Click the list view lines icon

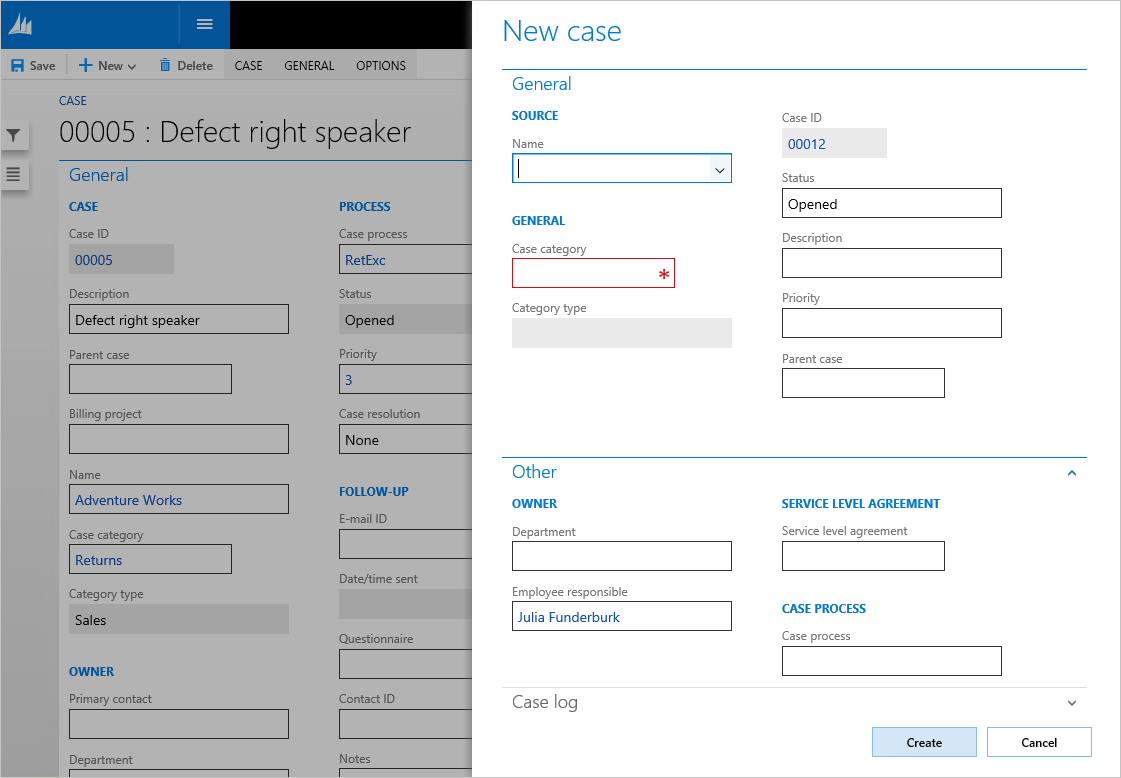tap(14, 174)
